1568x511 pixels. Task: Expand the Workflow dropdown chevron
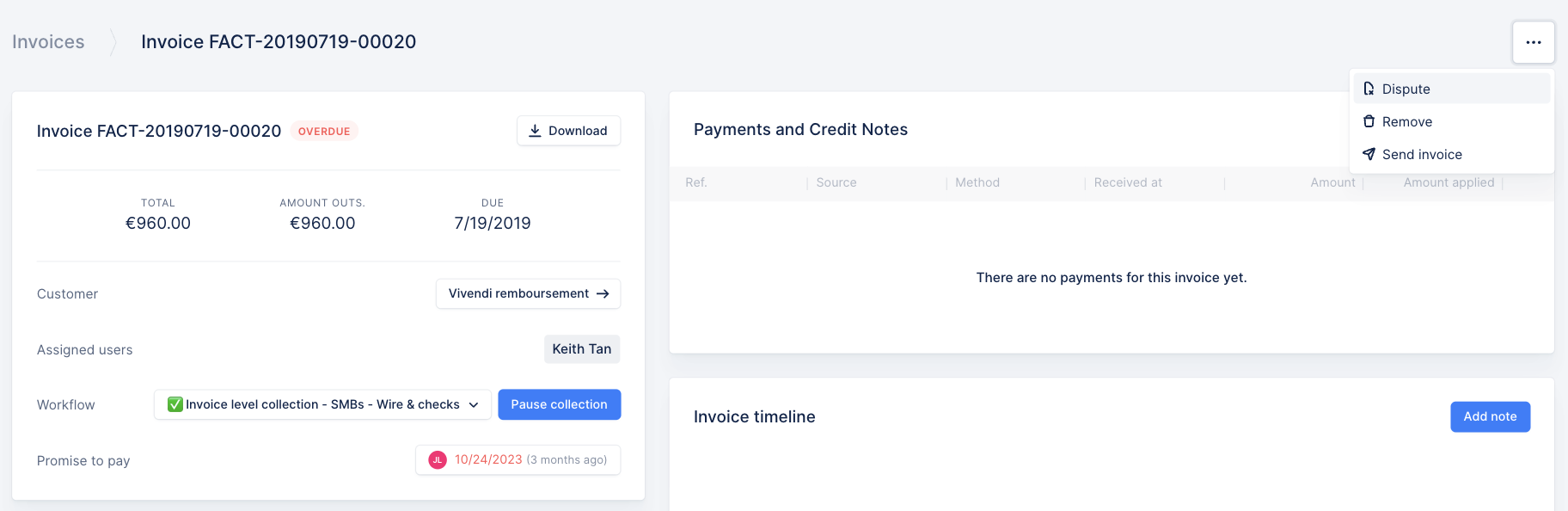(x=474, y=404)
